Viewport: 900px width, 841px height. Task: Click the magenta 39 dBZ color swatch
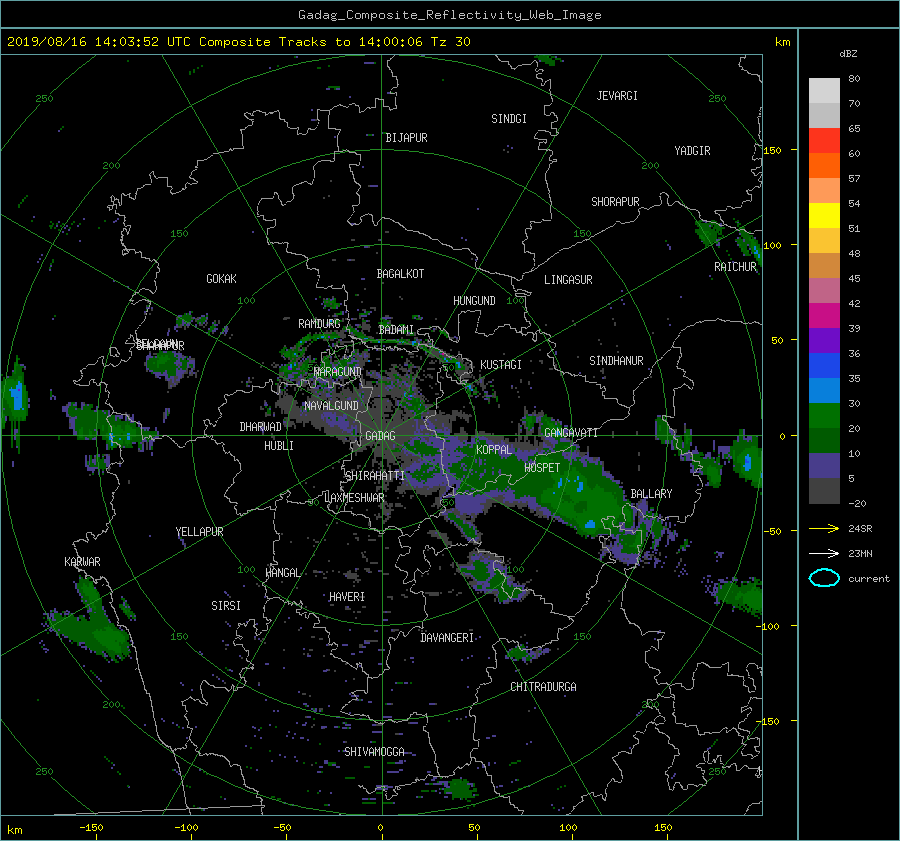click(x=824, y=316)
